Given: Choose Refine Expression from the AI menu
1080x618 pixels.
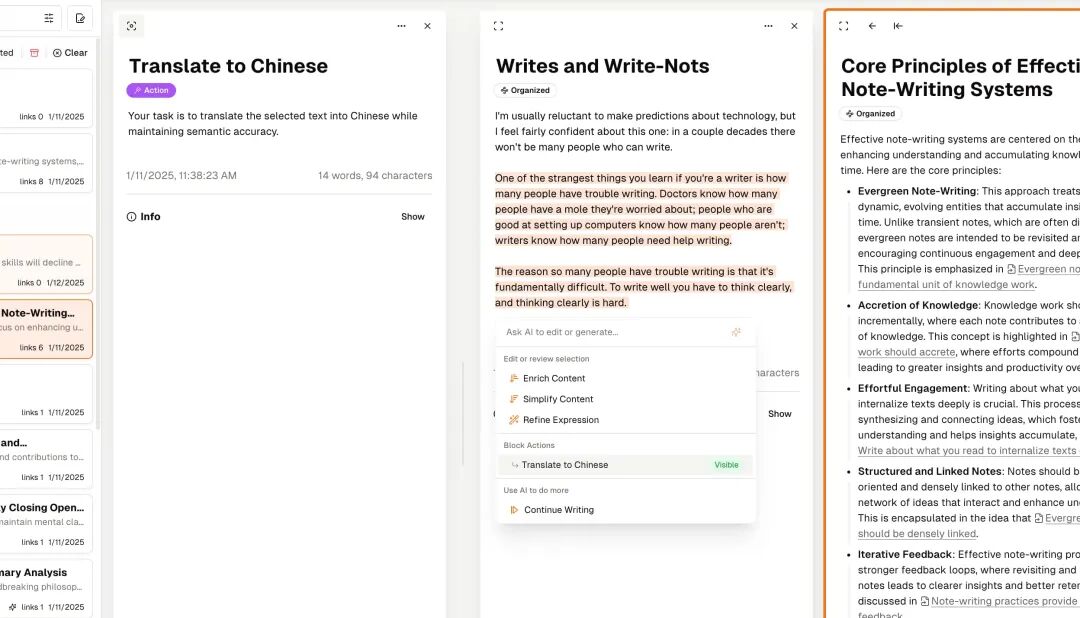Looking at the screenshot, I should coord(625,420).
